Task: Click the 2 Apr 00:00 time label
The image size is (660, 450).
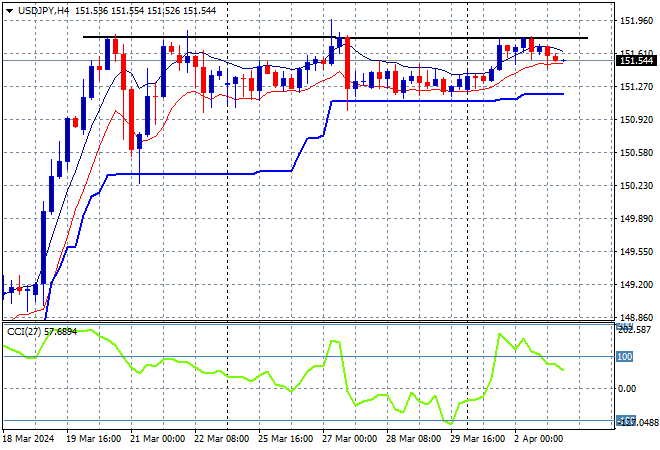Action: pyautogui.click(x=539, y=439)
